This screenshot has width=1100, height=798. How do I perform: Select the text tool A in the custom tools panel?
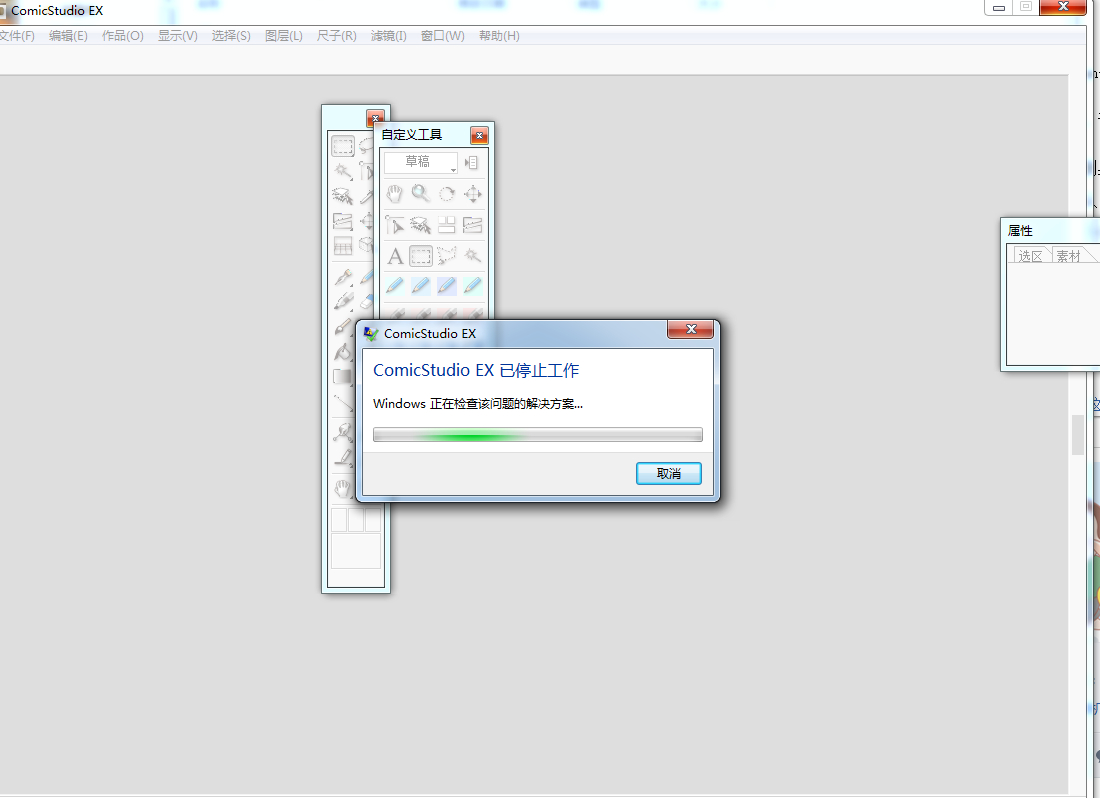395,256
